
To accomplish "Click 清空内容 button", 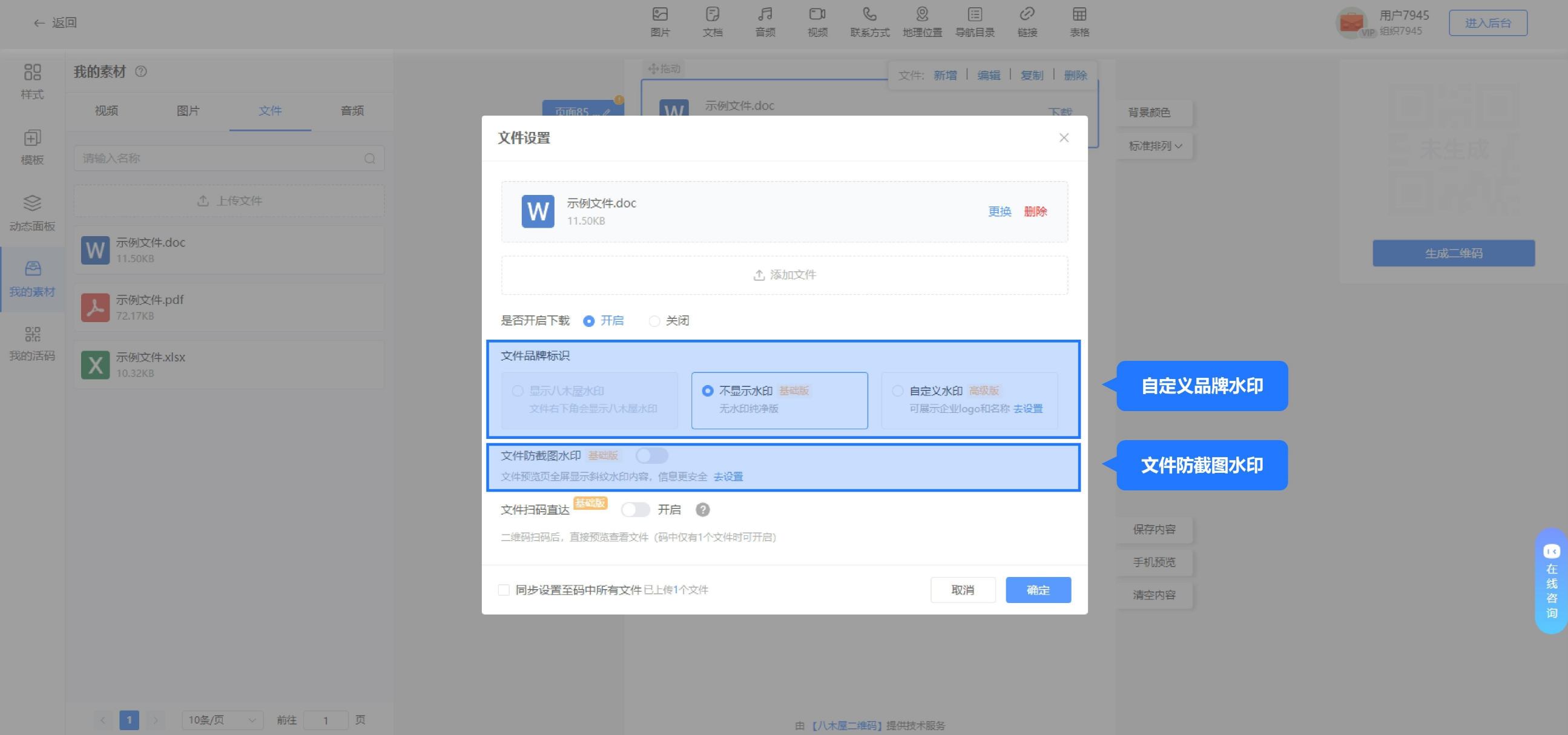I will tap(1155, 595).
